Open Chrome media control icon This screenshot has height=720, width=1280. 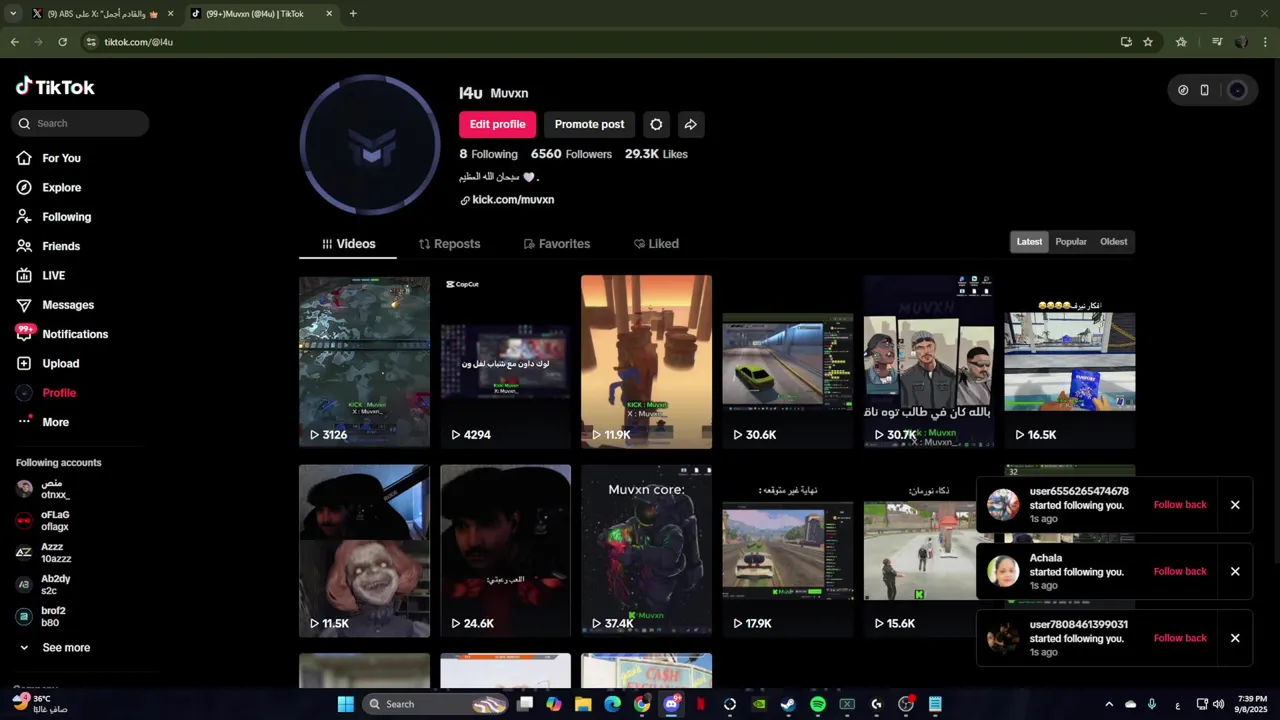coord(1216,42)
